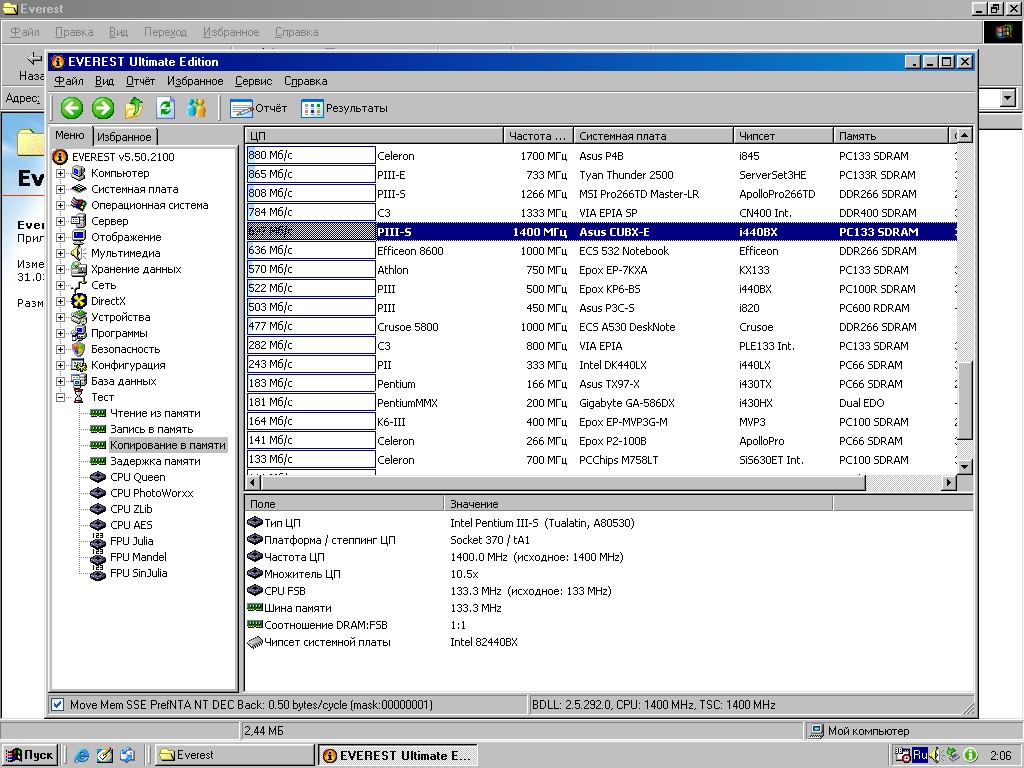Toggle the checkbox in the status bar

click(x=57, y=705)
